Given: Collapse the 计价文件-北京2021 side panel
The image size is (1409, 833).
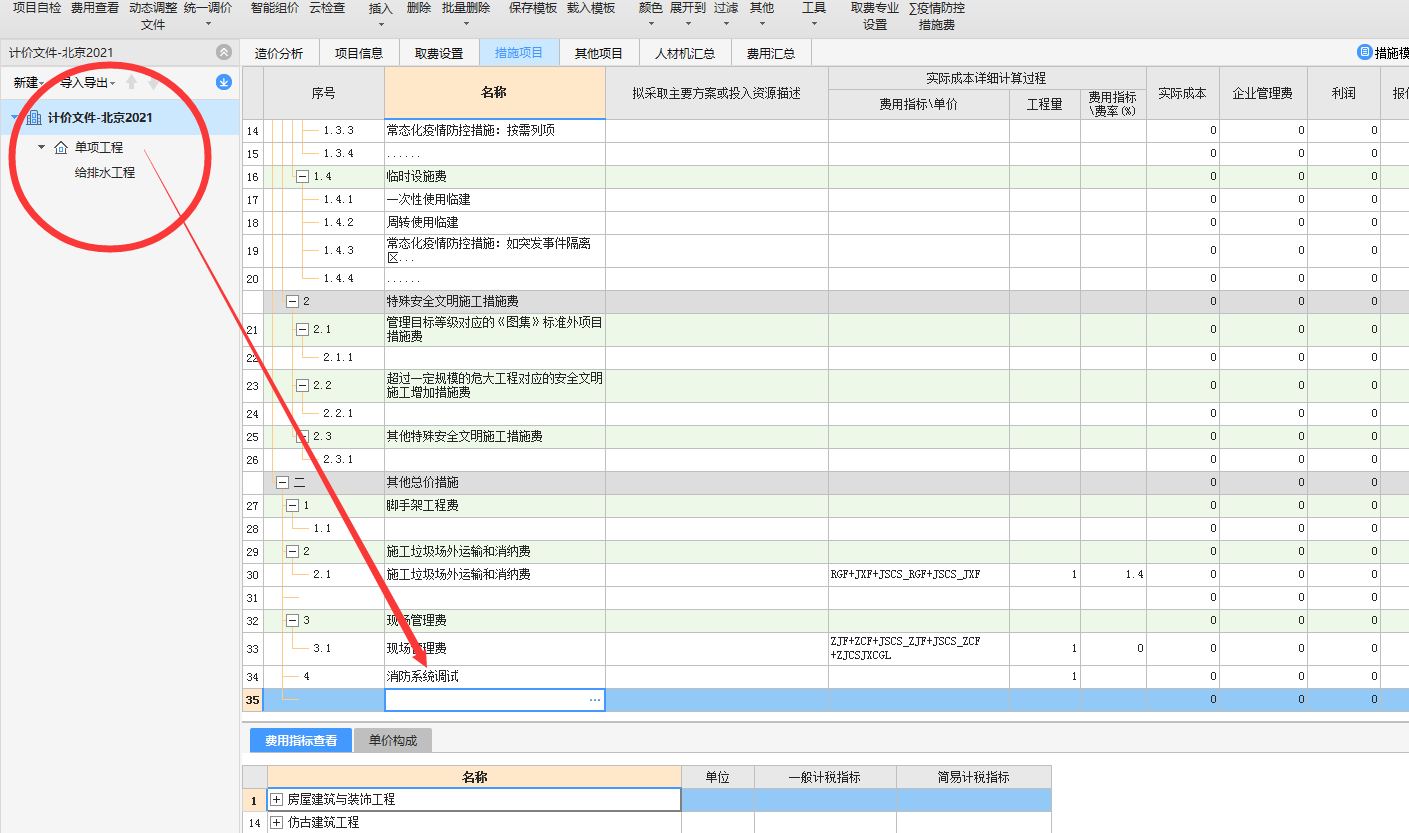Looking at the screenshot, I should [223, 52].
